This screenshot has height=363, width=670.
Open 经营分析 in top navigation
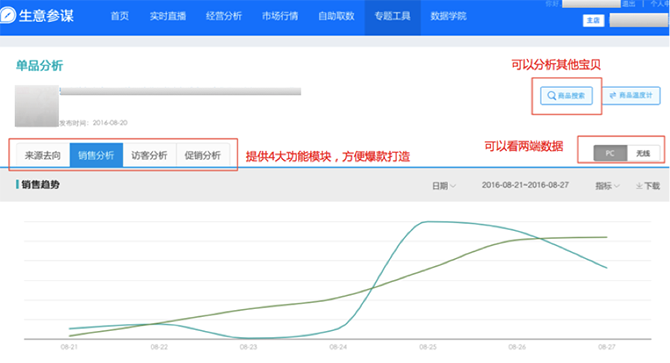pyautogui.click(x=223, y=16)
